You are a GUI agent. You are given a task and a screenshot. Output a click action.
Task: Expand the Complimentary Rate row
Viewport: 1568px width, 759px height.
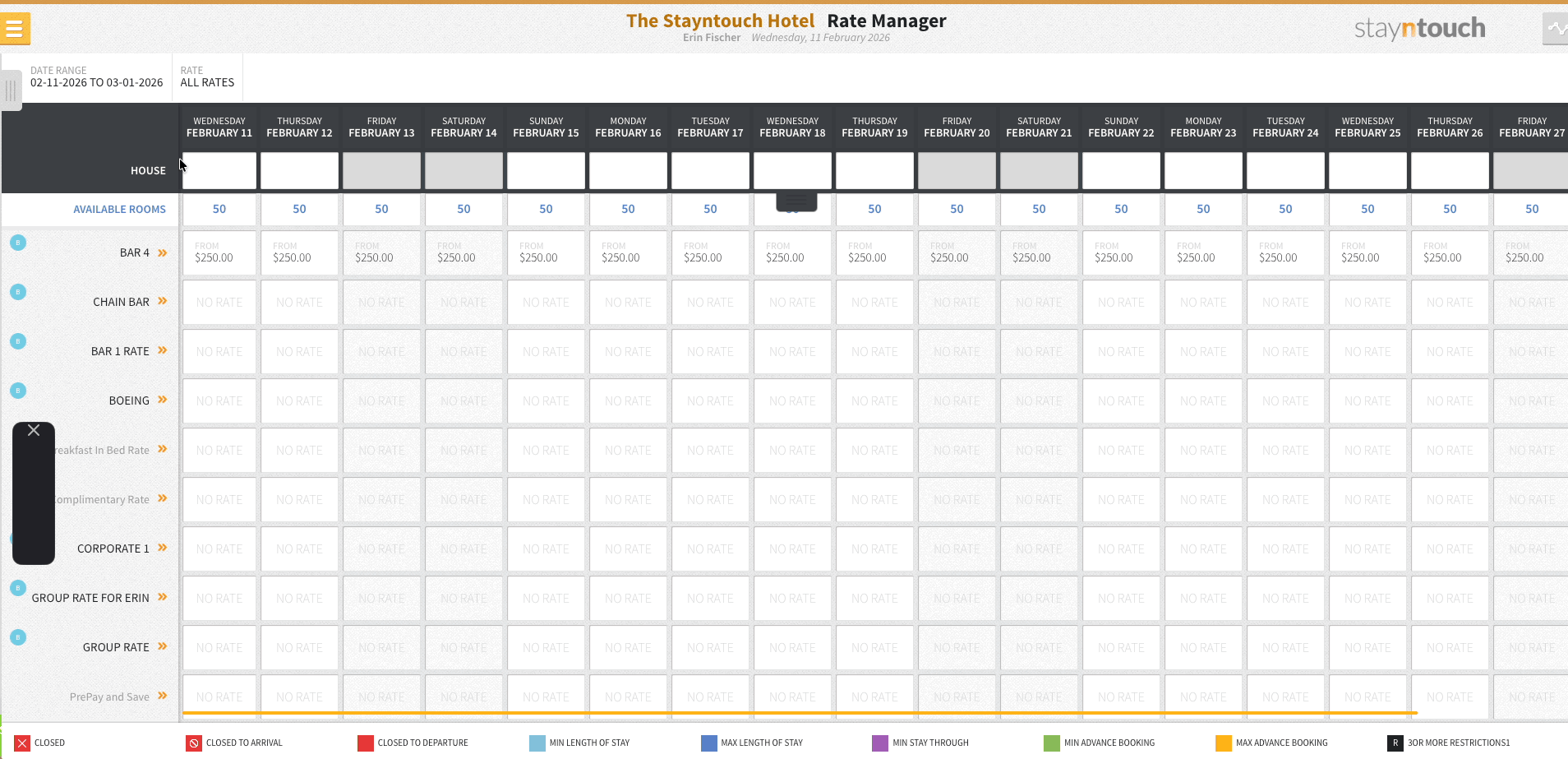[163, 498]
